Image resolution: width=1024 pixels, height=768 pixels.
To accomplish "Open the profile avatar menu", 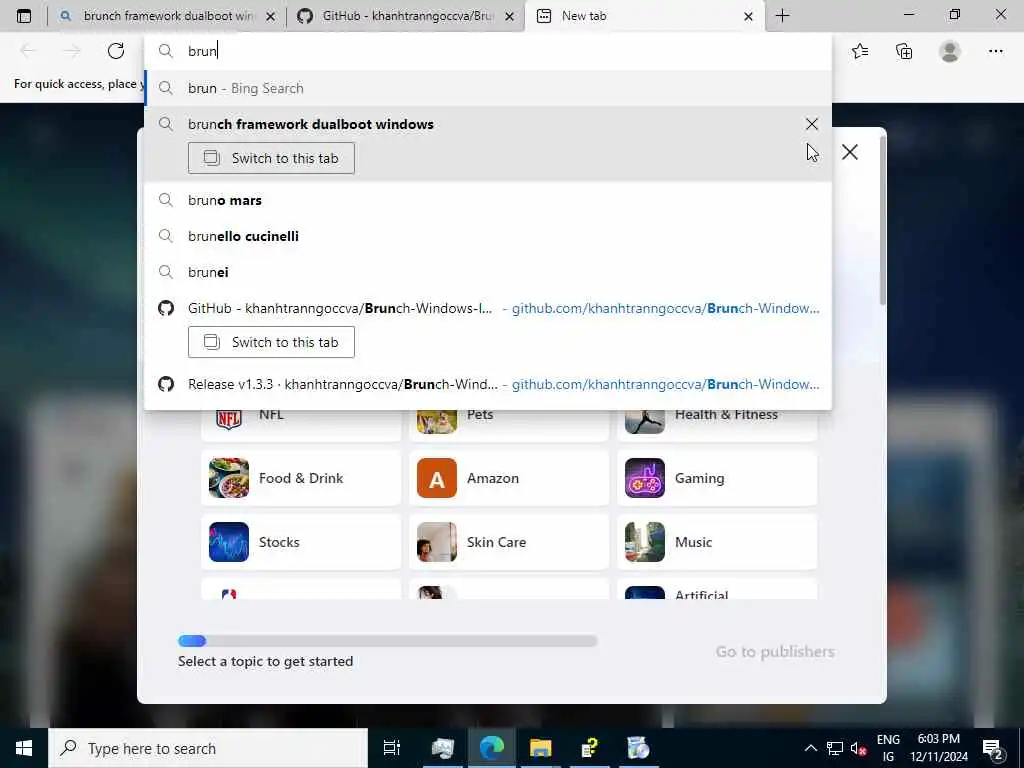I will [950, 51].
